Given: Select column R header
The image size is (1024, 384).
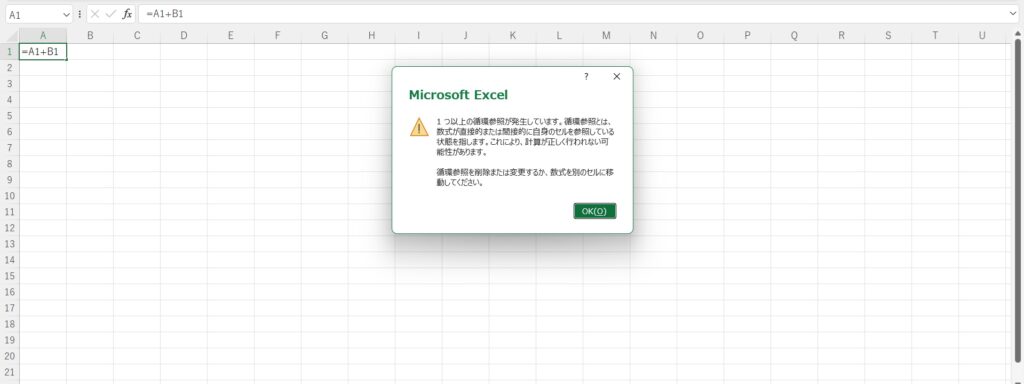Looking at the screenshot, I should (x=841, y=36).
